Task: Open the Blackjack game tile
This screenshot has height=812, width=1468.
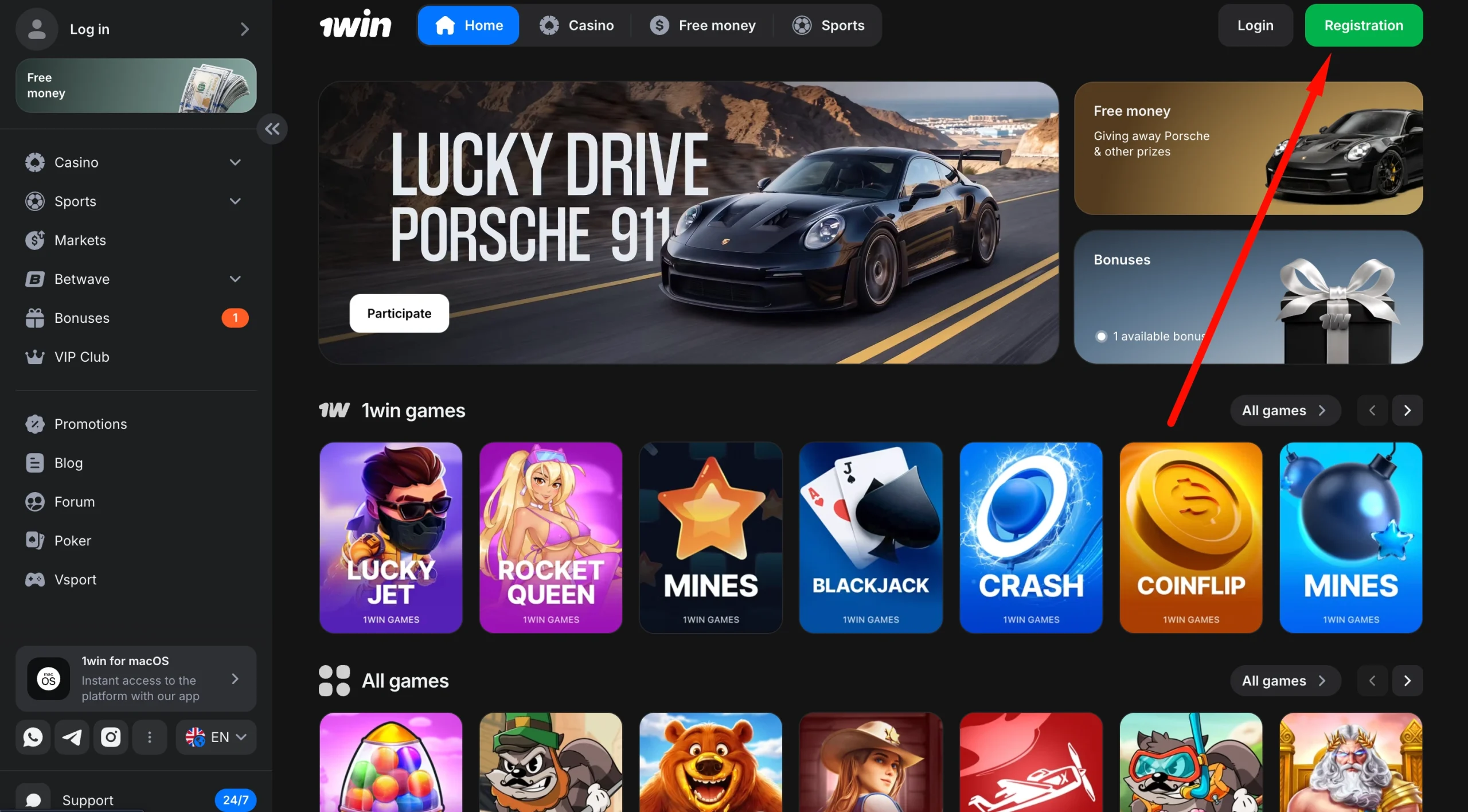Action: click(x=870, y=538)
